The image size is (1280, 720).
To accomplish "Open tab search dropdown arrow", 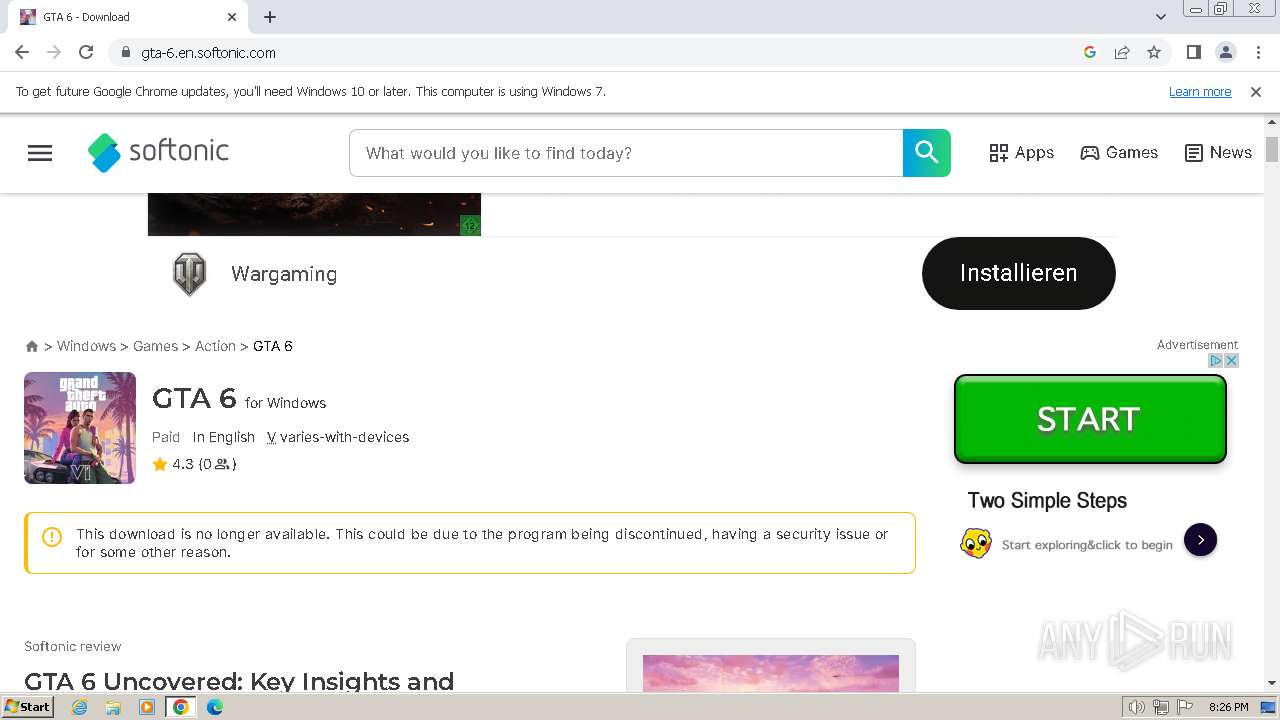I will click(x=1161, y=17).
